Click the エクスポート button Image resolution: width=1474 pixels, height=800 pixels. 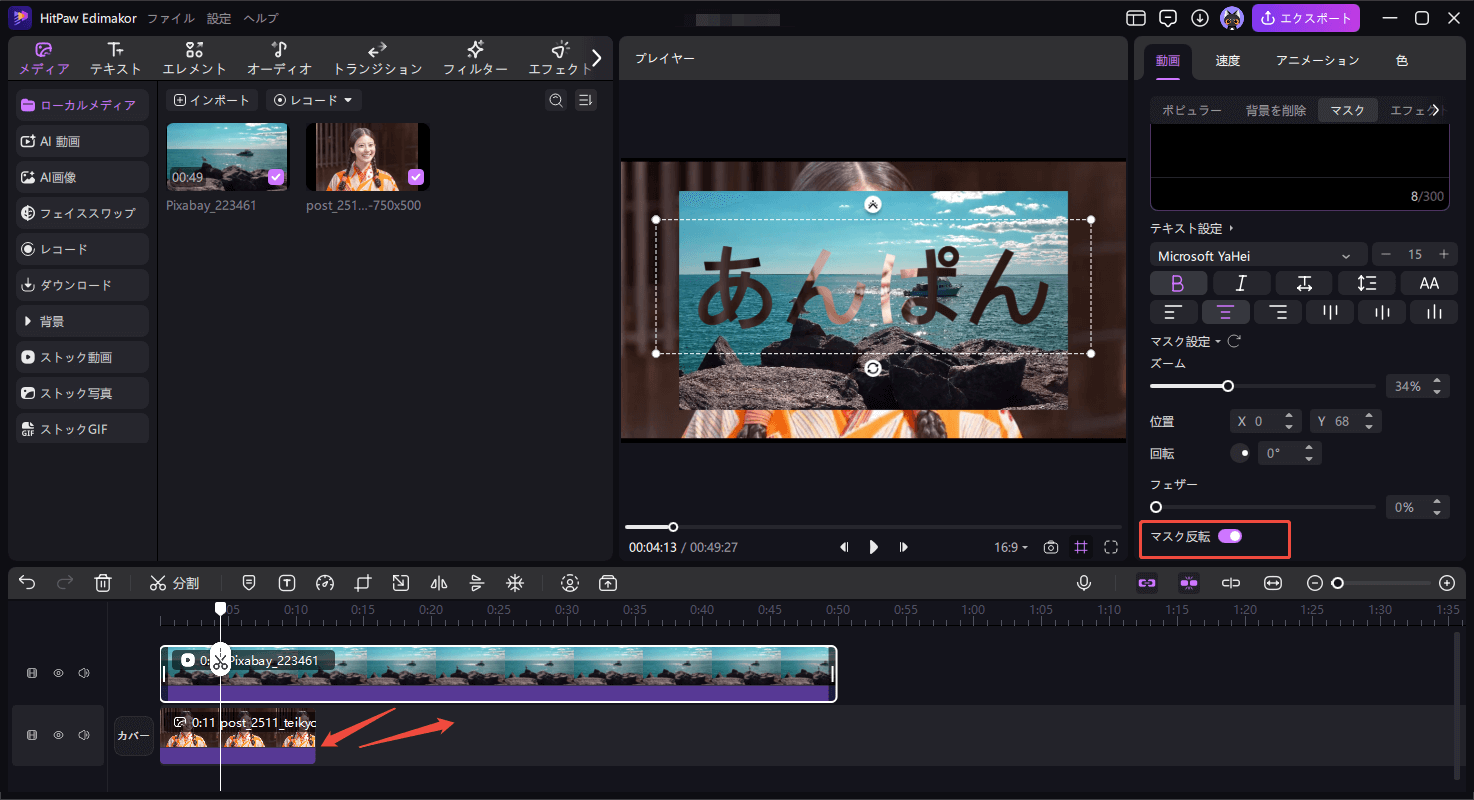pyautogui.click(x=1305, y=18)
